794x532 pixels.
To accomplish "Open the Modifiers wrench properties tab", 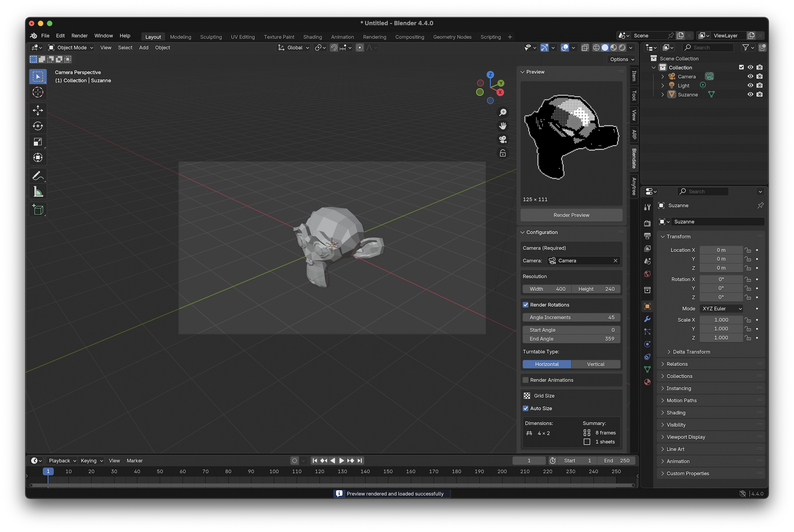I will click(x=648, y=319).
